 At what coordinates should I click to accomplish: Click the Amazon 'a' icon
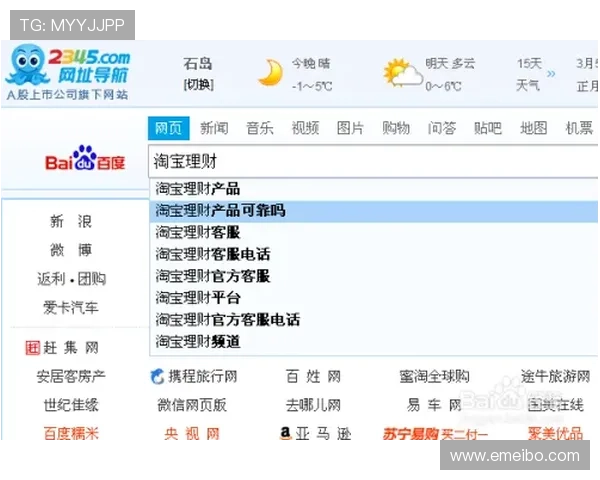[x=285, y=433]
